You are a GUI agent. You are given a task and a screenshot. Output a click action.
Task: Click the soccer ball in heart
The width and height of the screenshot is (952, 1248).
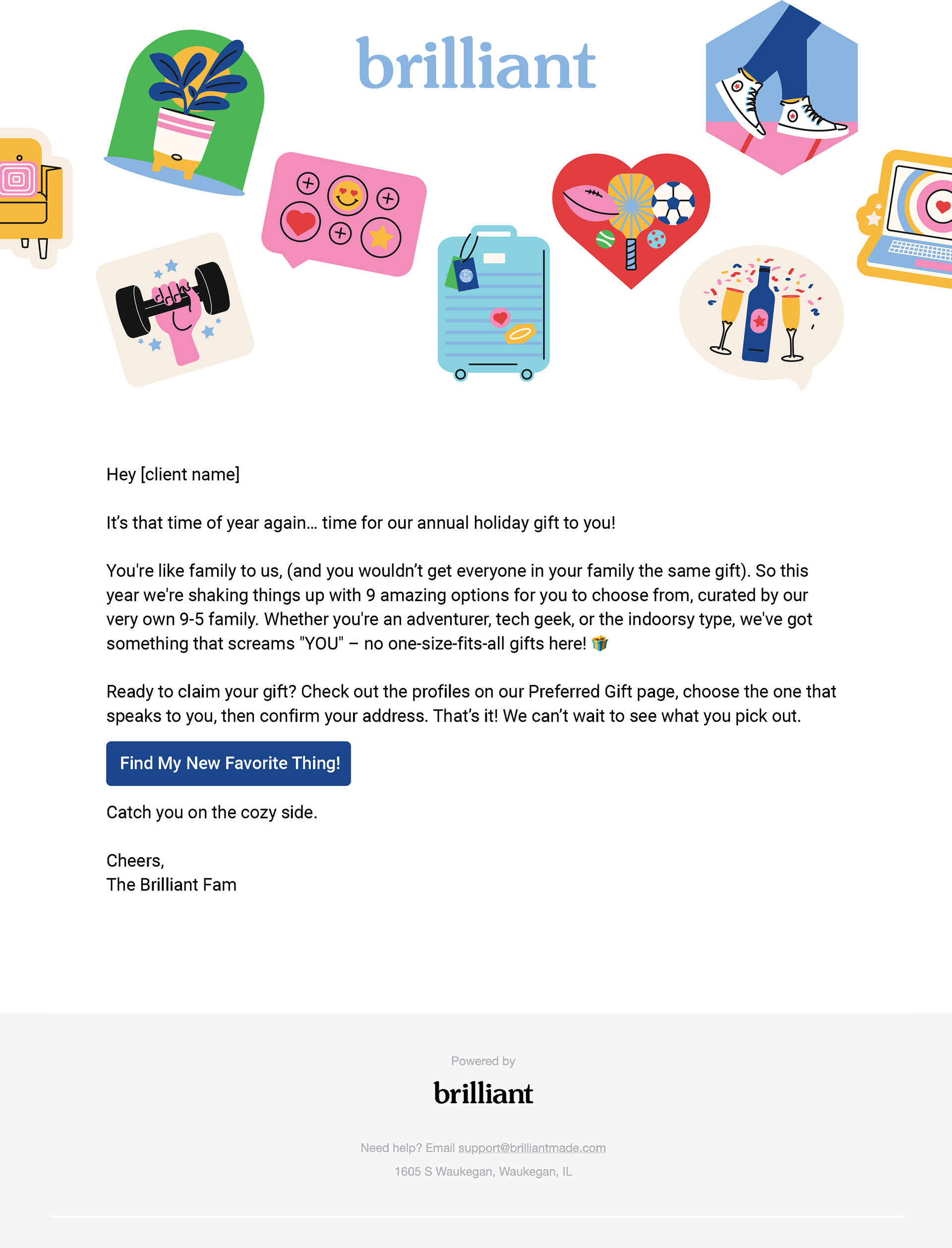(x=673, y=202)
